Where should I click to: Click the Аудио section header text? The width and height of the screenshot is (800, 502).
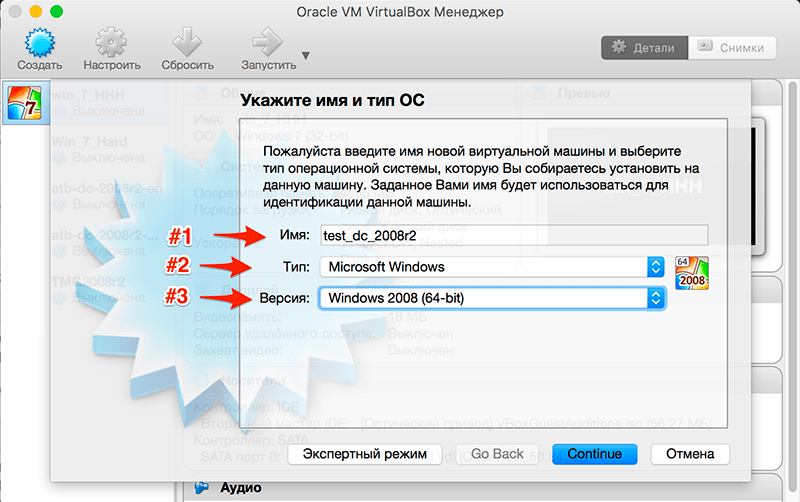coord(241,488)
